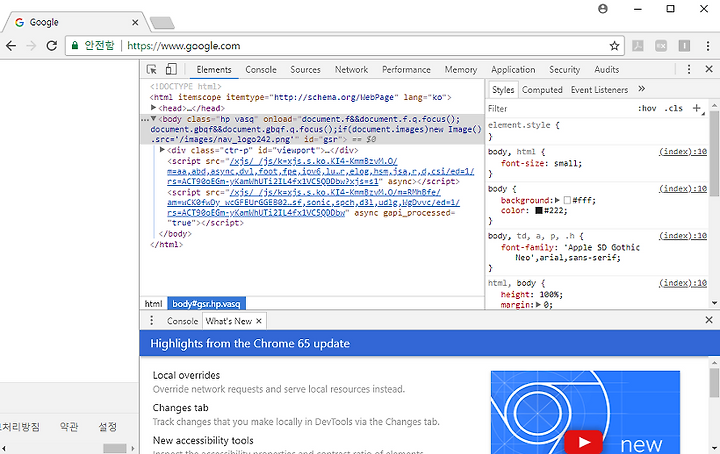Screen dimensions: 720x454
Task: Click the middle extension icon in the toolbar
Action: point(661,45)
